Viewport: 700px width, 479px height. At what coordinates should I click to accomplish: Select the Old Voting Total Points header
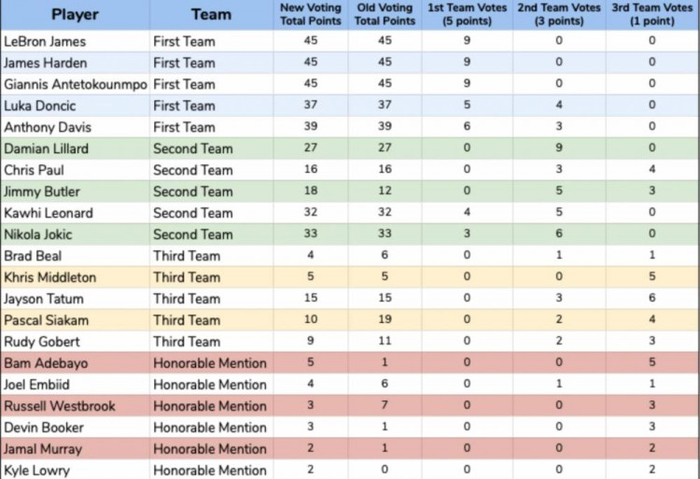coord(384,15)
